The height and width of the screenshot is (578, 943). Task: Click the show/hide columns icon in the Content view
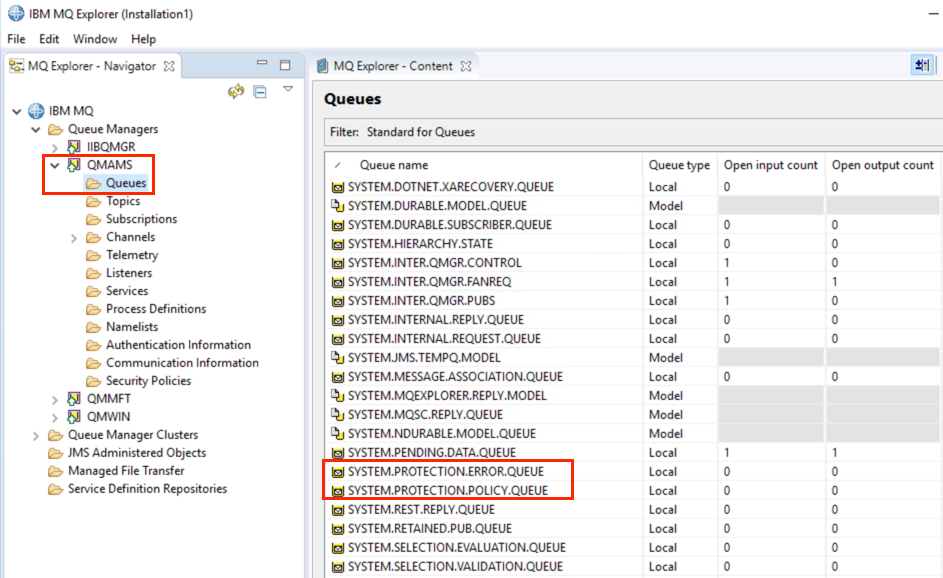922,65
